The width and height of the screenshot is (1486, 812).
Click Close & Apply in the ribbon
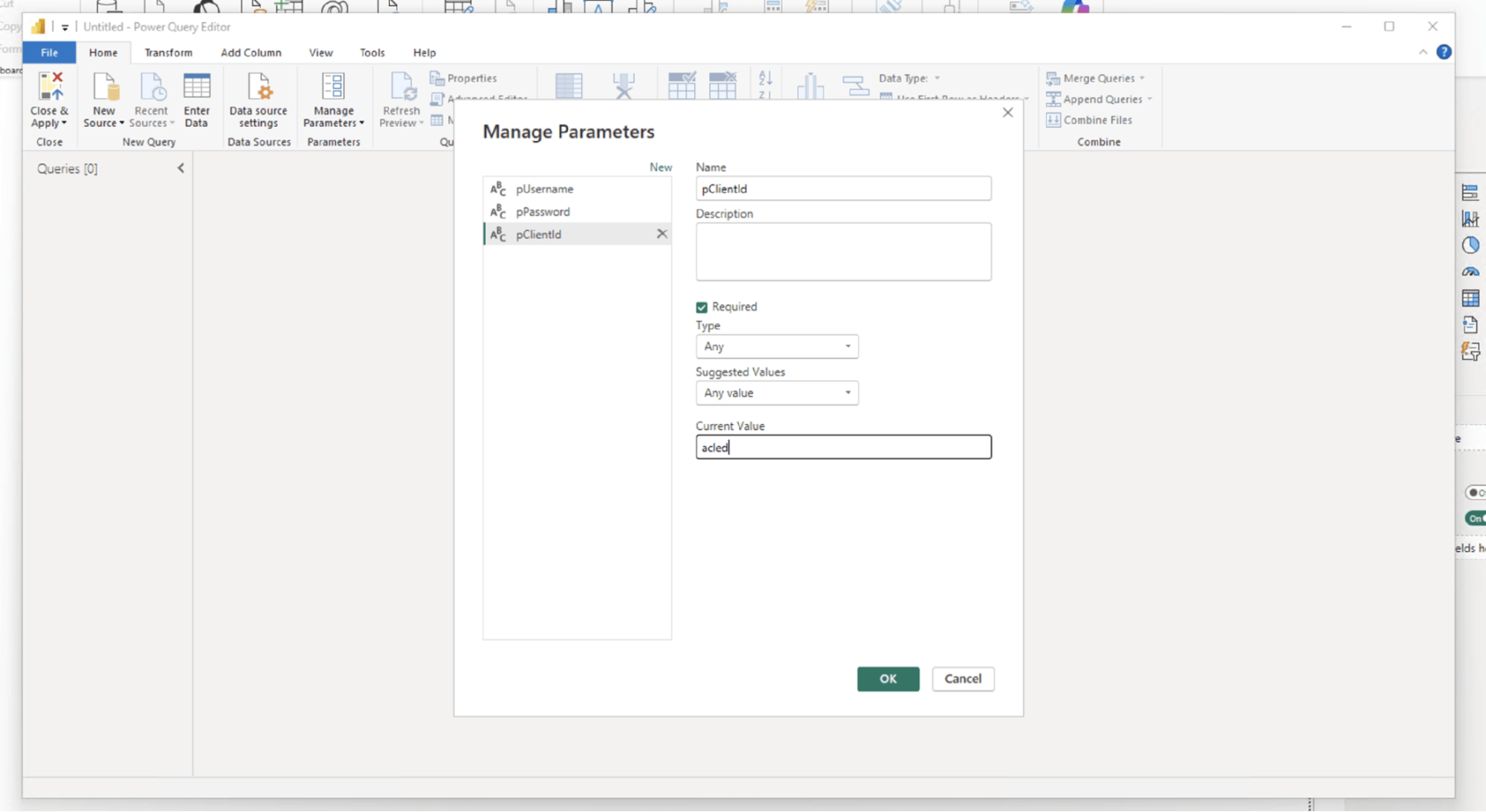point(49,99)
